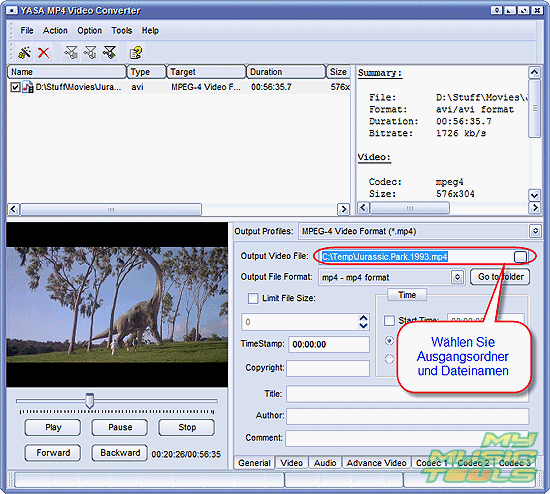The width and height of the screenshot is (550, 494).
Task: Open help via the yellow question-mark icon
Action: (135, 53)
